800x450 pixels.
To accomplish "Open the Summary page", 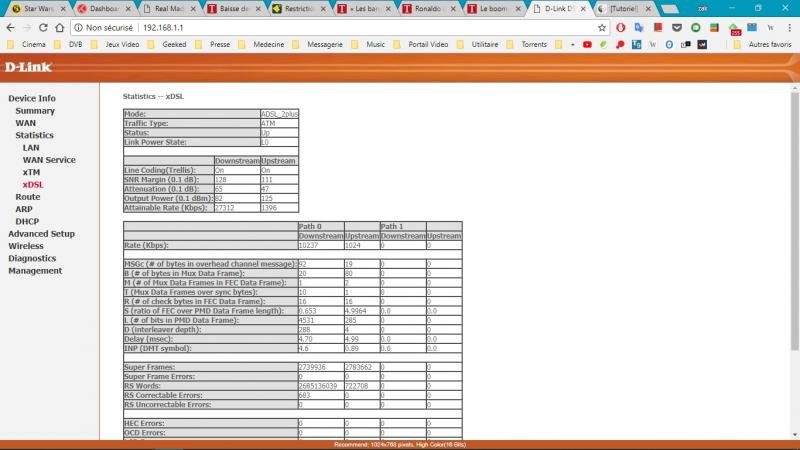I will (35, 111).
